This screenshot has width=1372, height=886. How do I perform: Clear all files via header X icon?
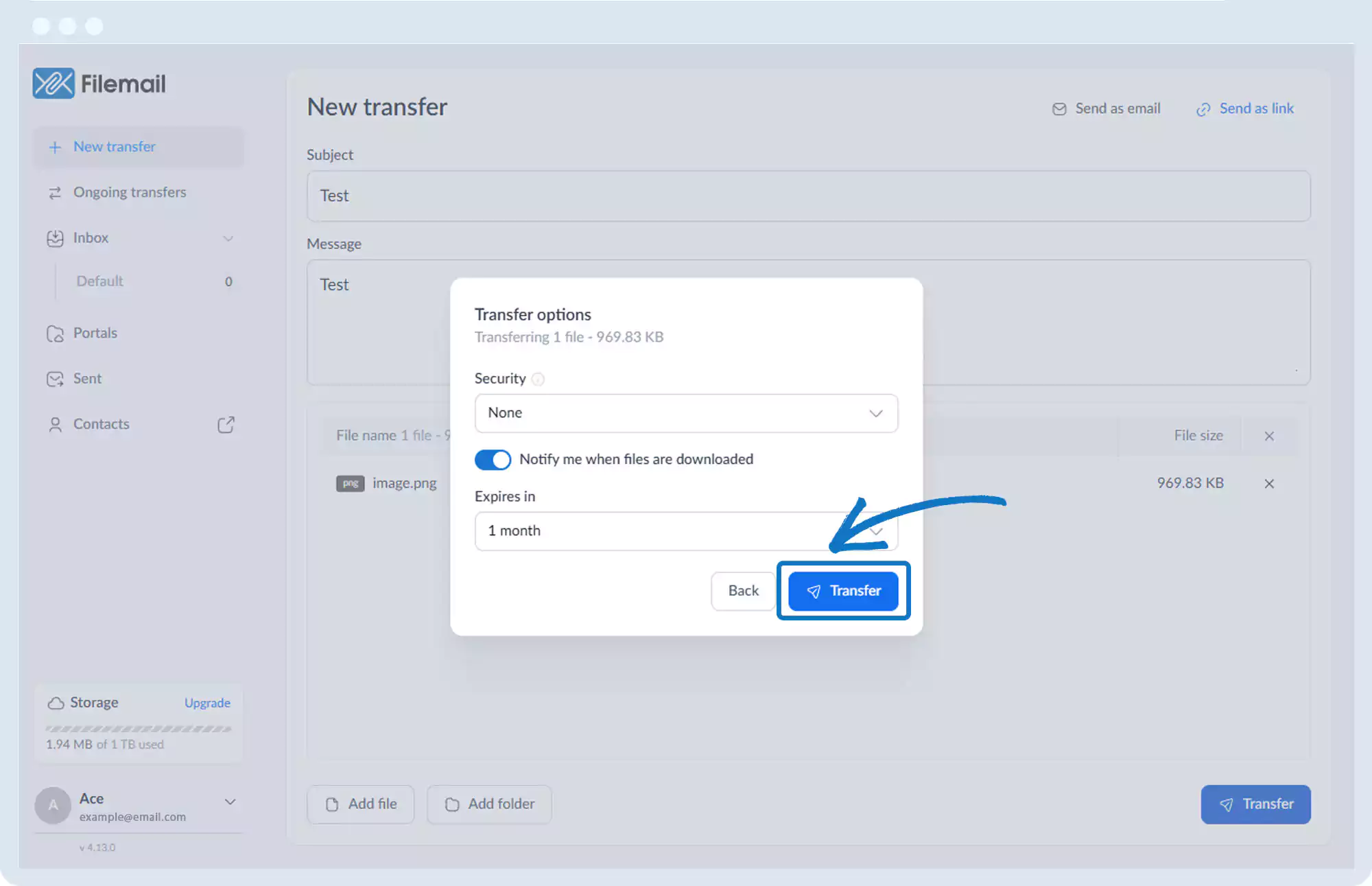pyautogui.click(x=1269, y=436)
